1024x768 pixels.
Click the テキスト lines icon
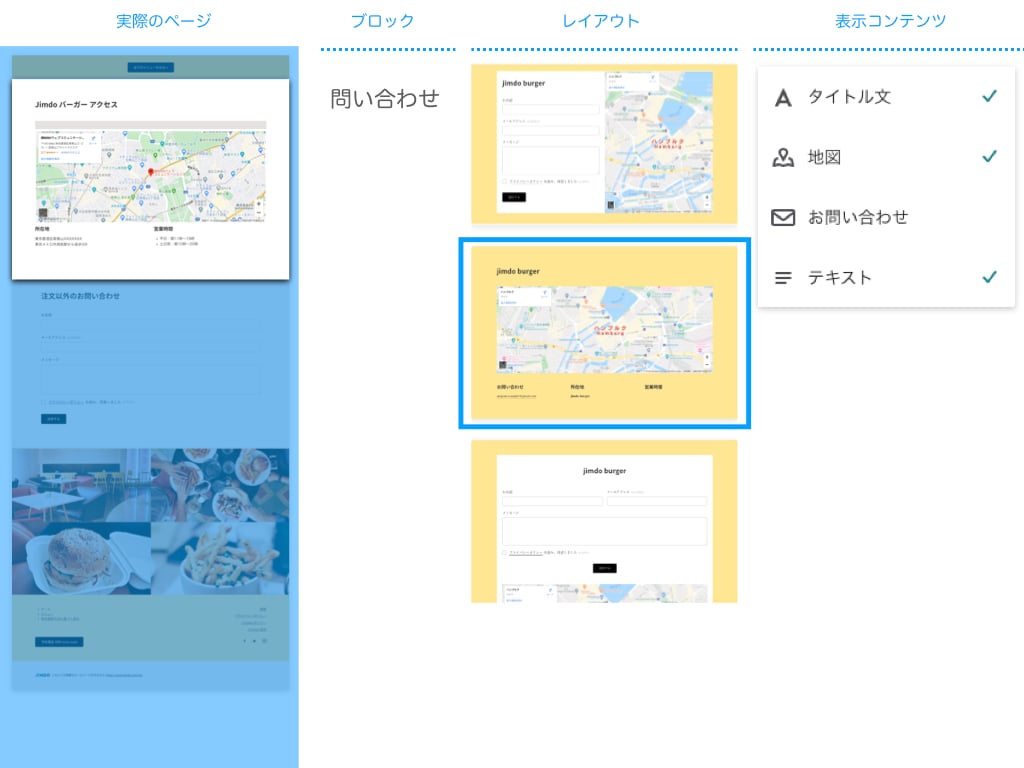[784, 278]
